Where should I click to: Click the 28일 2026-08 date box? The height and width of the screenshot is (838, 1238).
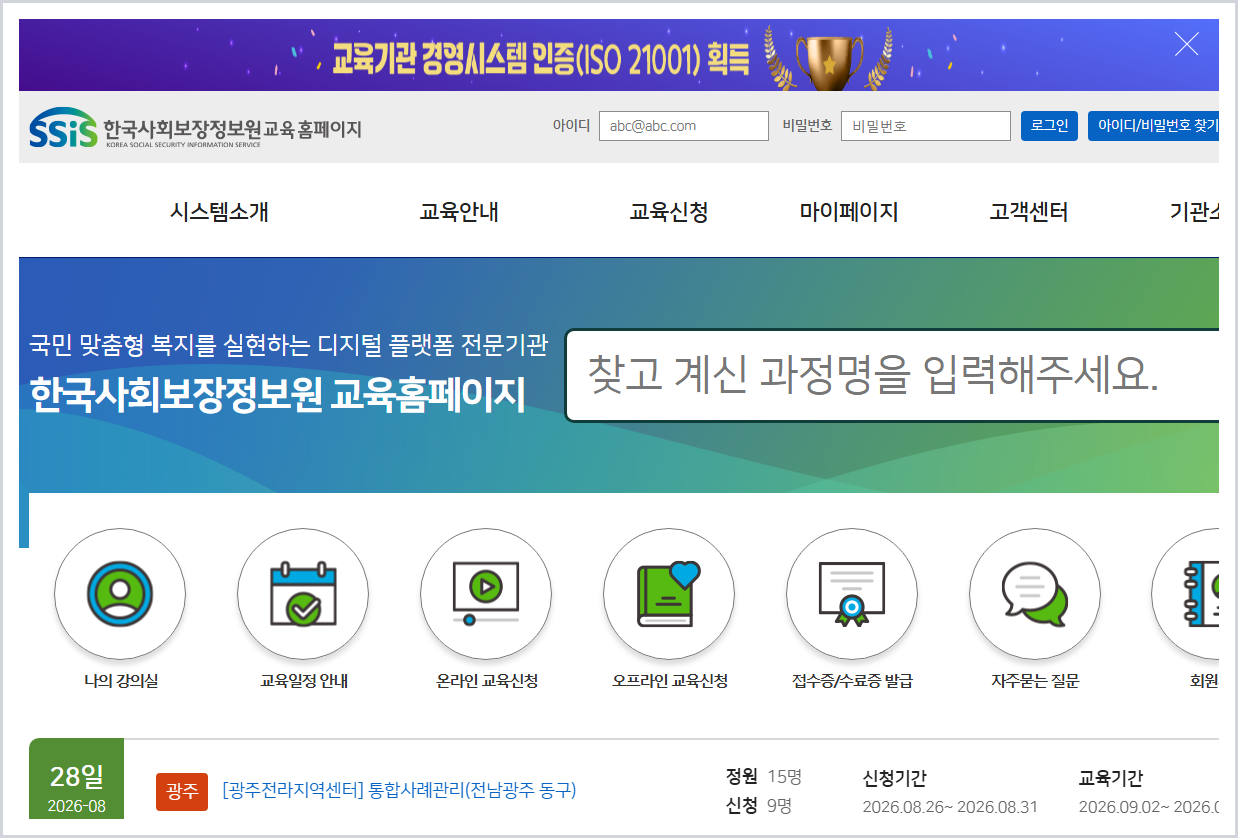[x=76, y=779]
